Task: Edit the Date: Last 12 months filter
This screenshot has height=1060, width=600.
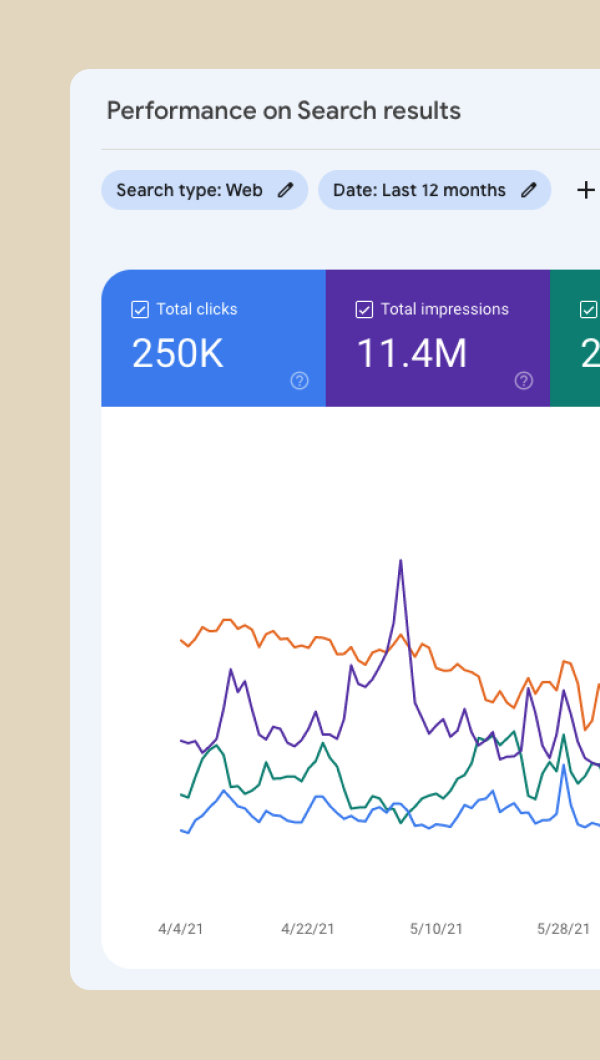Action: (434, 190)
